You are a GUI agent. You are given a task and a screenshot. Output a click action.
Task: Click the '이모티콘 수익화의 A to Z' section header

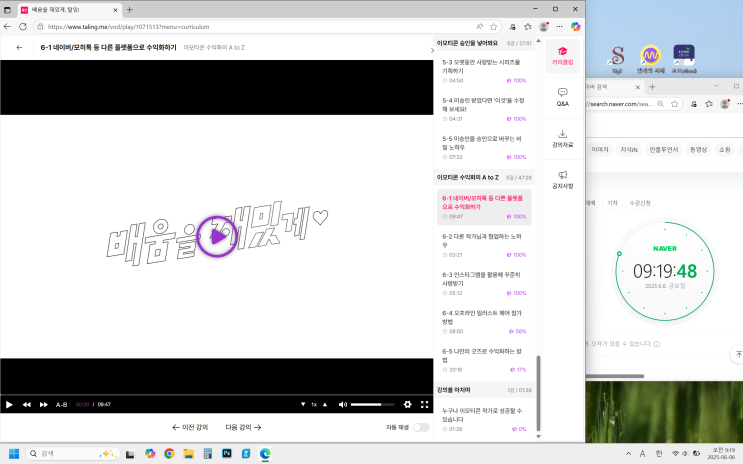point(484,177)
